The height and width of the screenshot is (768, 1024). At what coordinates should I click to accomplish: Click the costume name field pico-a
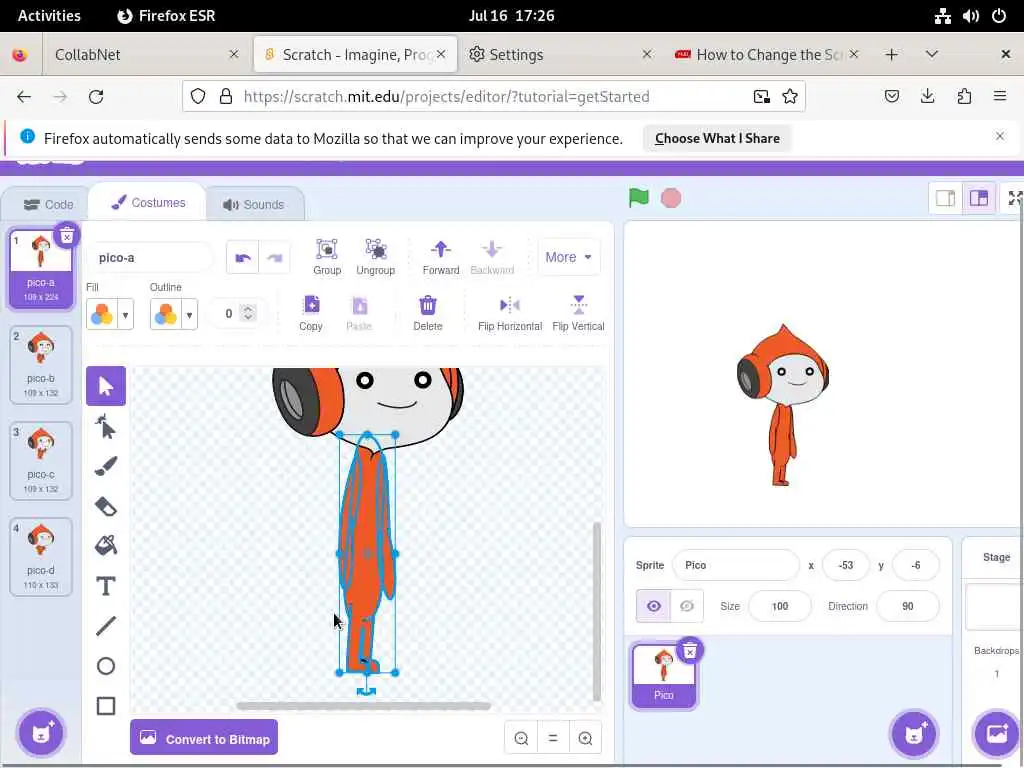point(150,257)
